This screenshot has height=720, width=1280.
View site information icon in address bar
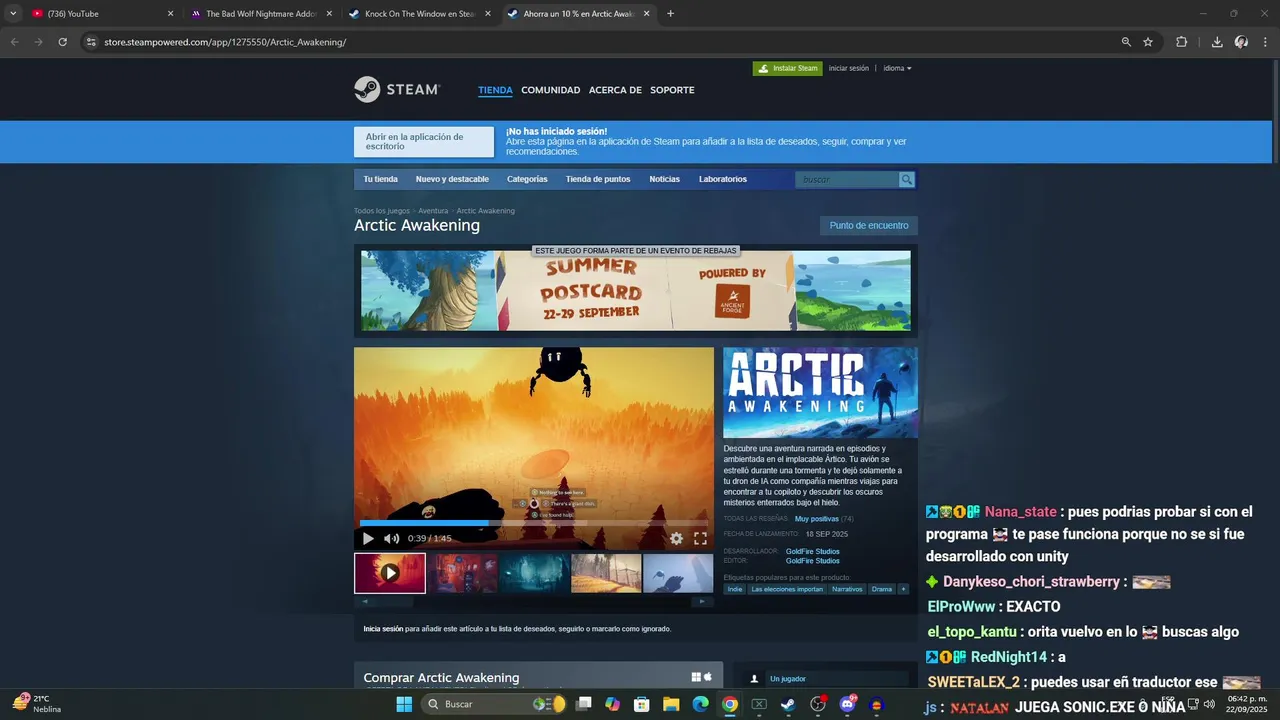point(91,42)
